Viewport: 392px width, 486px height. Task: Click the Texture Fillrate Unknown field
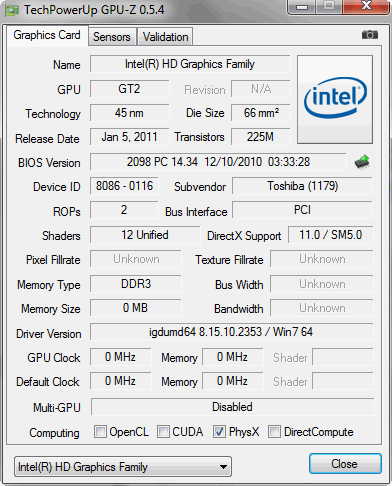(322, 259)
